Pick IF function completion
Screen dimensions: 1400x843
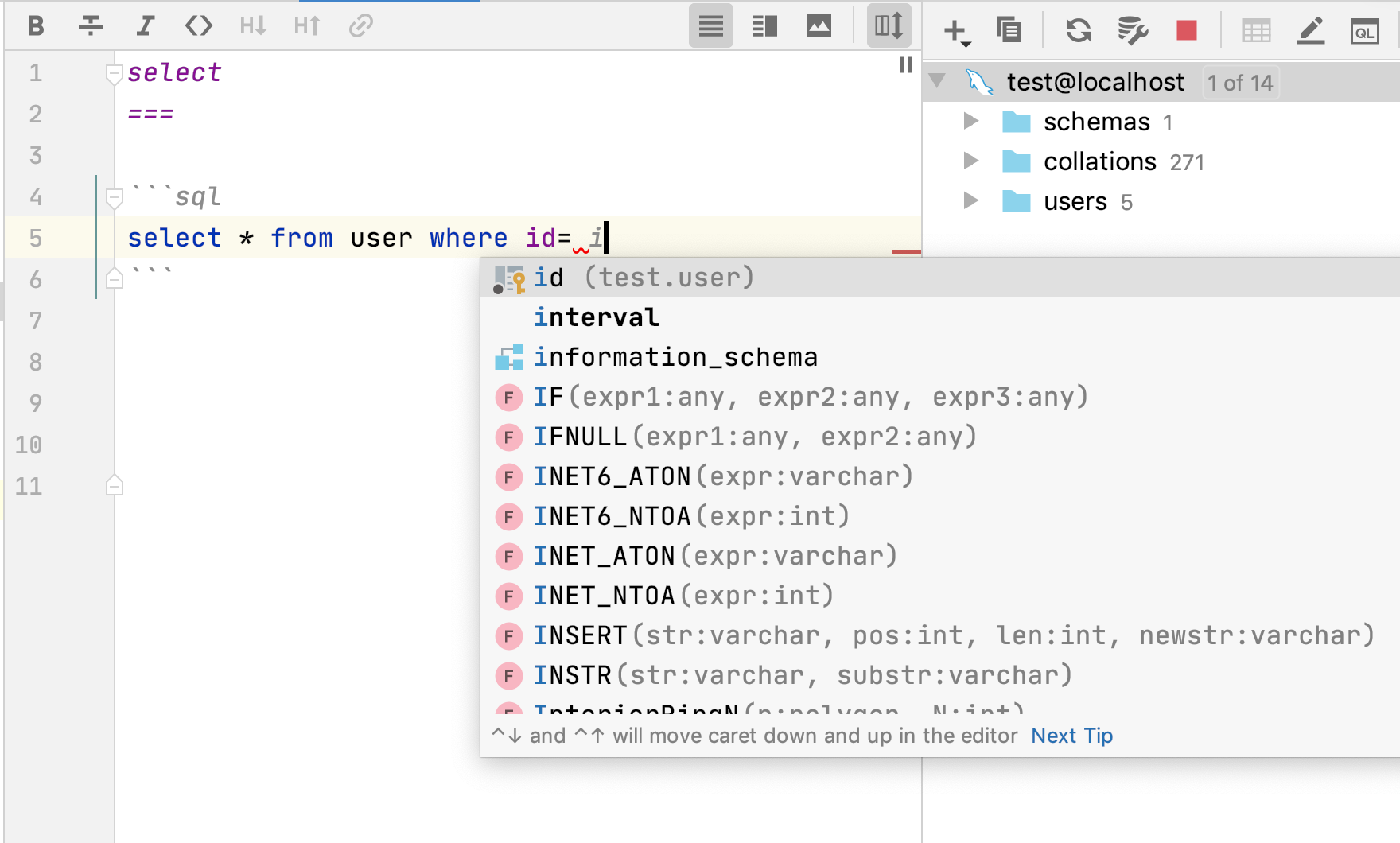940,397
